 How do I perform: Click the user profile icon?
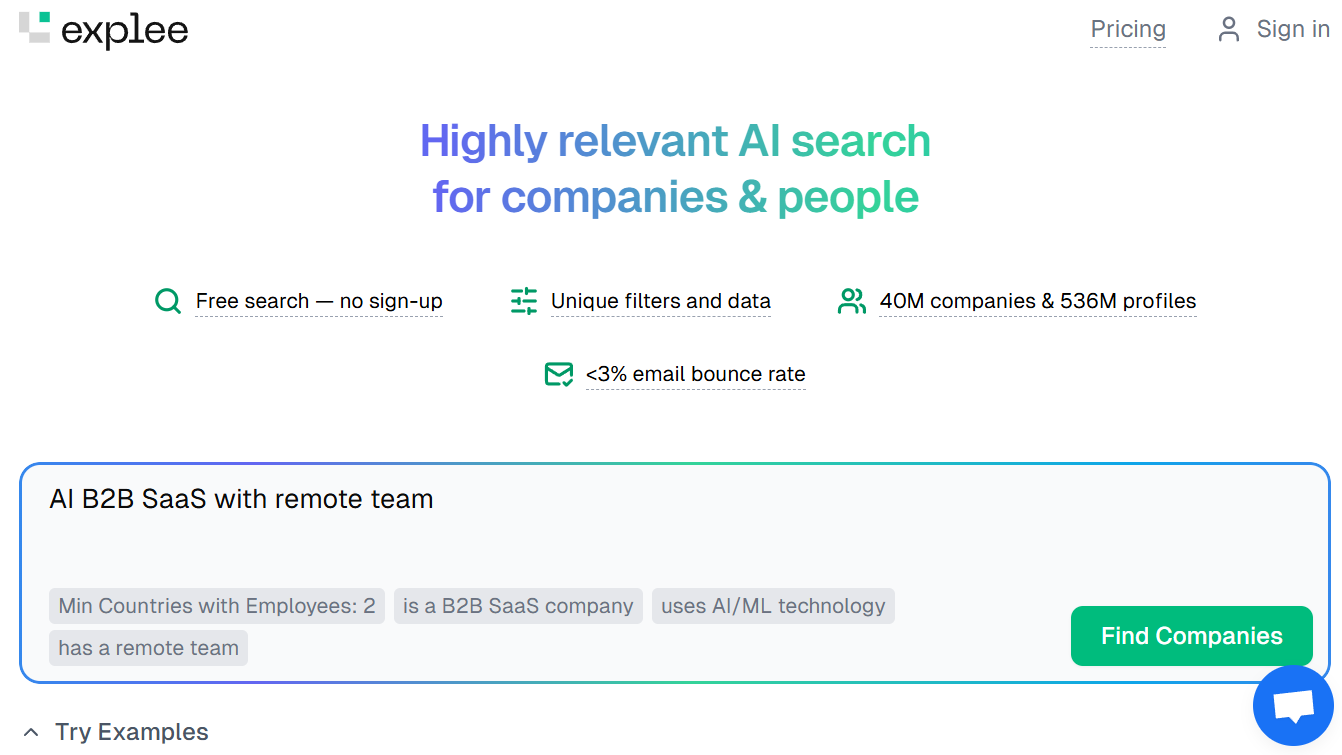click(1228, 29)
